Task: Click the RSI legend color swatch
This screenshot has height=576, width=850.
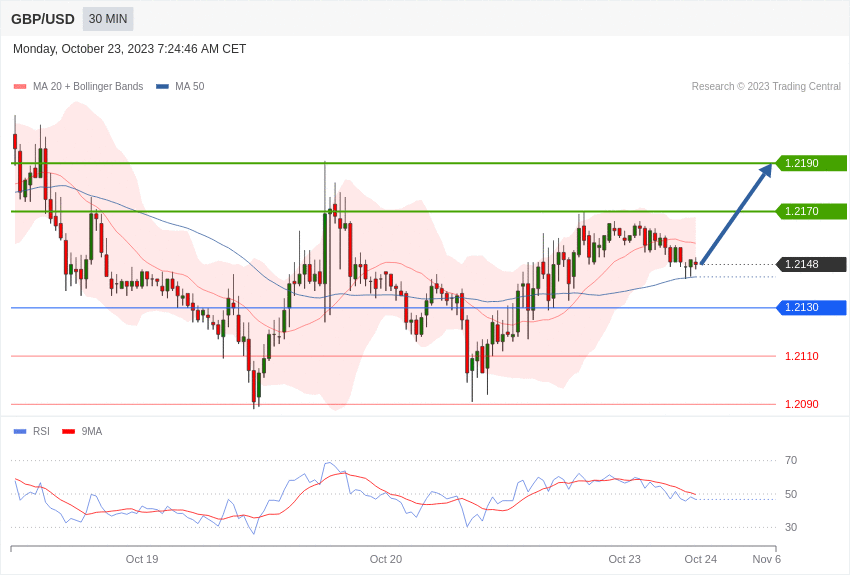Action: [20, 432]
